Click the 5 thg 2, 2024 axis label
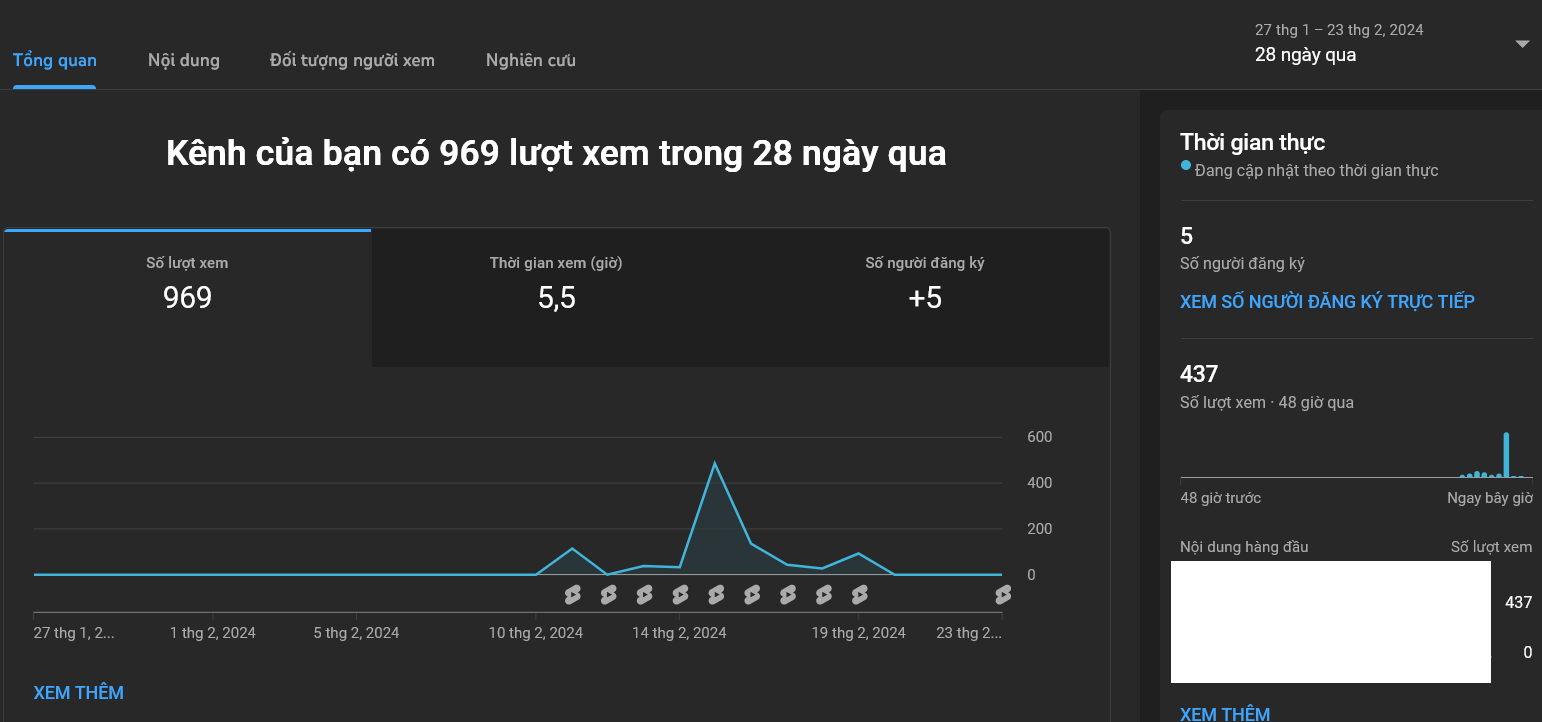Viewport: 1542px width, 722px height. click(x=356, y=633)
